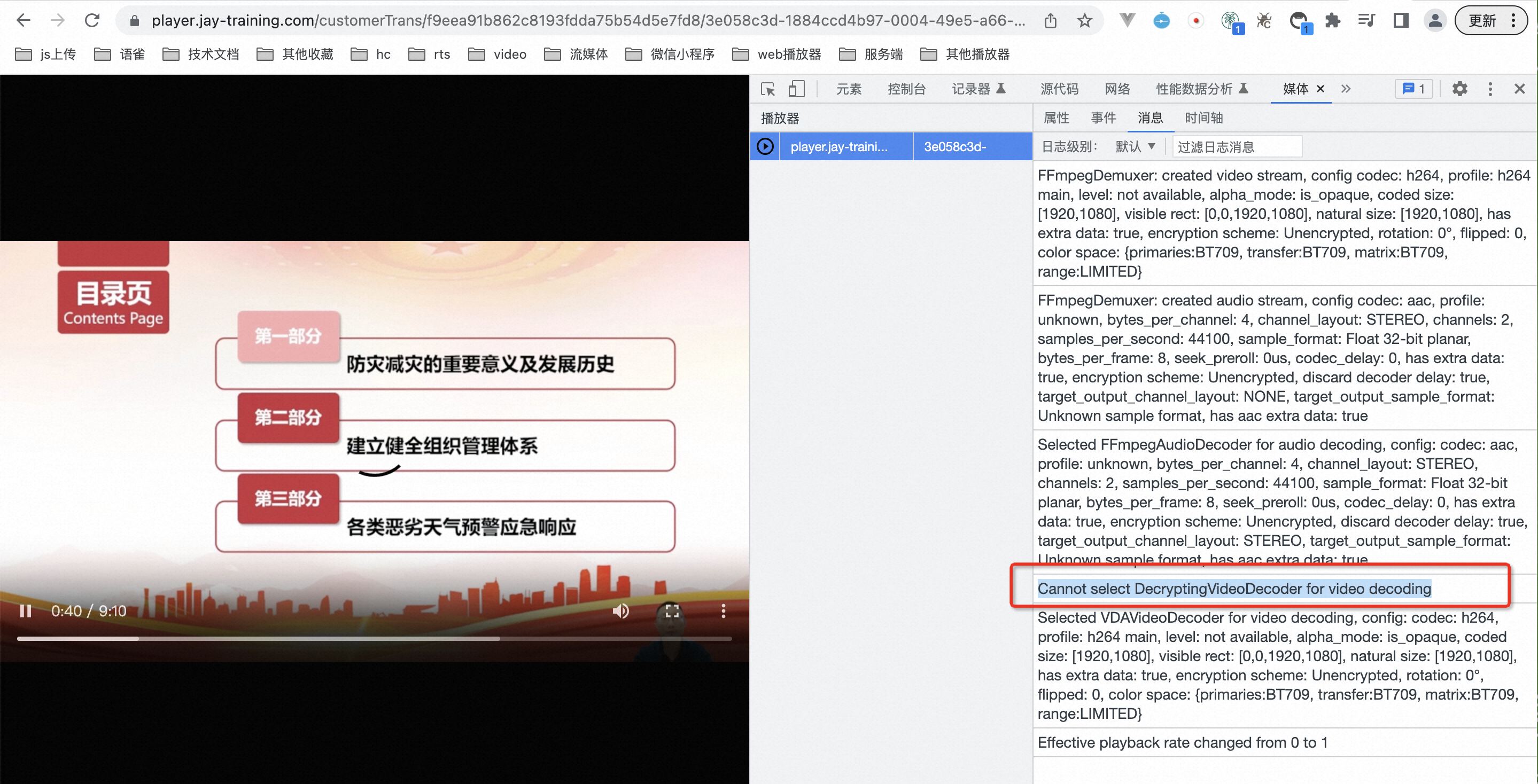Enter fullscreen on the video player
Image resolution: width=1538 pixels, height=784 pixels.
point(672,611)
